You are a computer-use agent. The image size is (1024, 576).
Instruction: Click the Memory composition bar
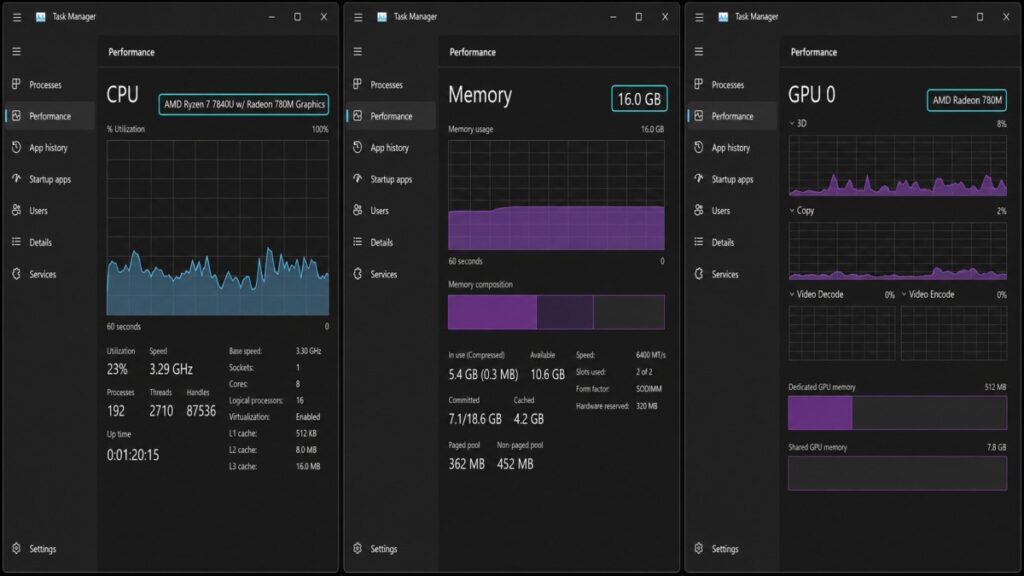556,312
